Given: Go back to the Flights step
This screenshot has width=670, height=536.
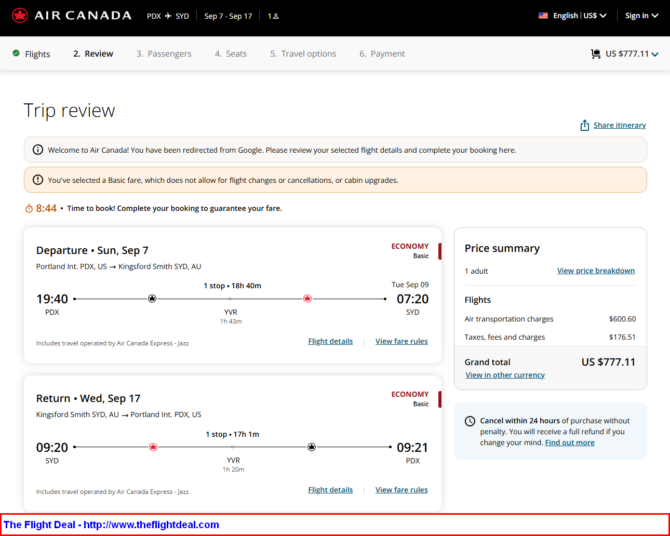Looking at the screenshot, I should click(x=37, y=54).
